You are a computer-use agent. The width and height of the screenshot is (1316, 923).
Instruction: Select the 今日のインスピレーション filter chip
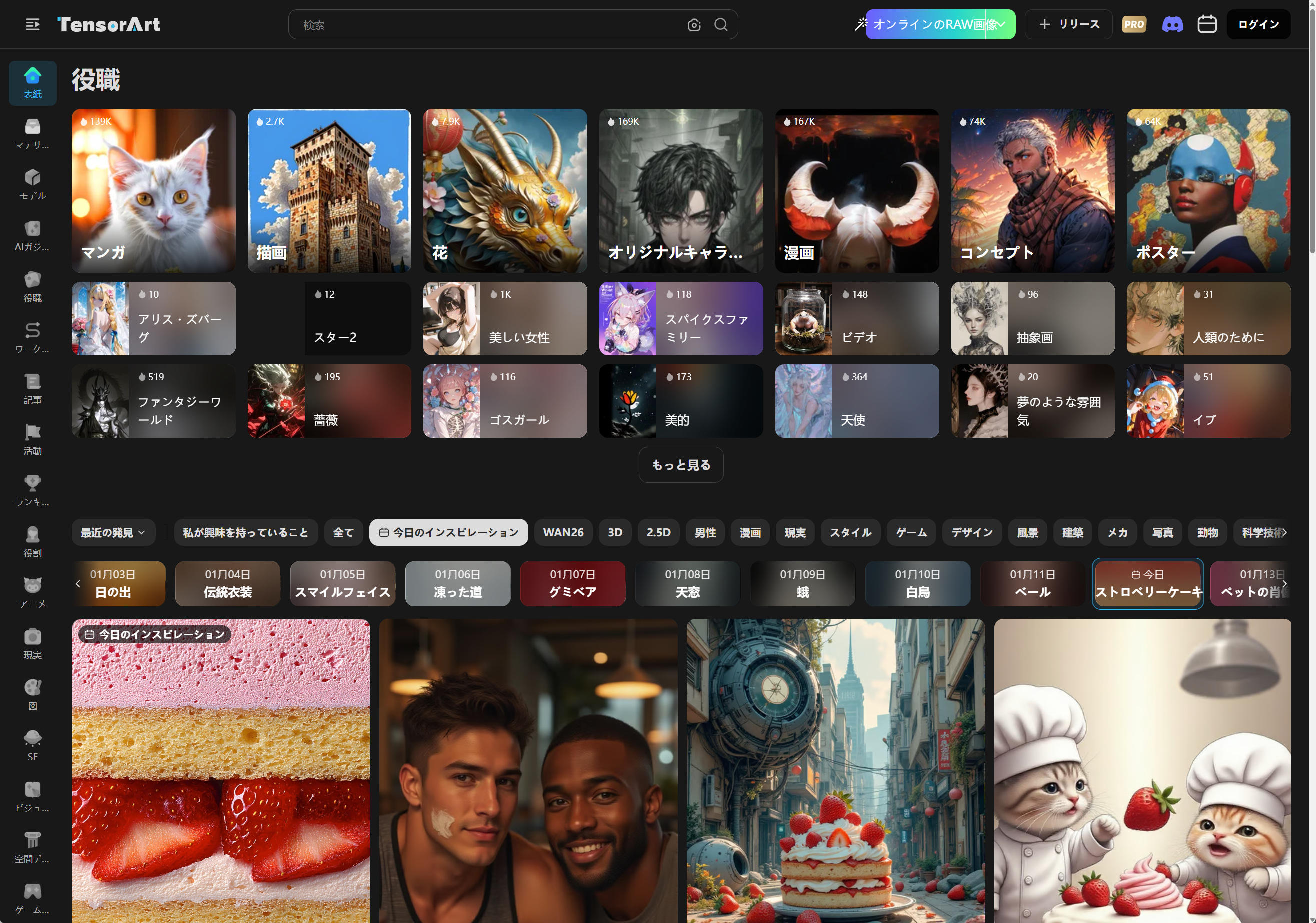(x=448, y=532)
